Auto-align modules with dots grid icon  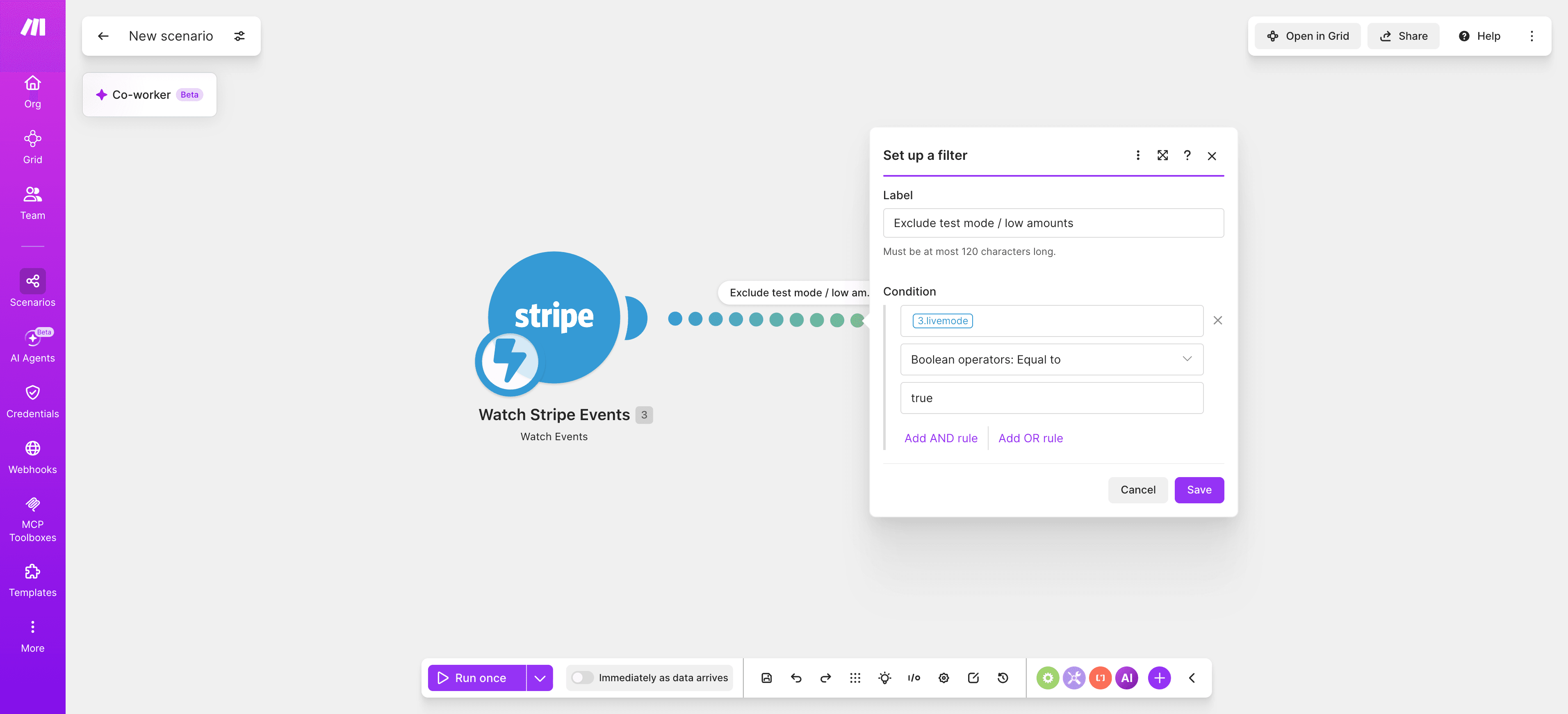tap(855, 678)
